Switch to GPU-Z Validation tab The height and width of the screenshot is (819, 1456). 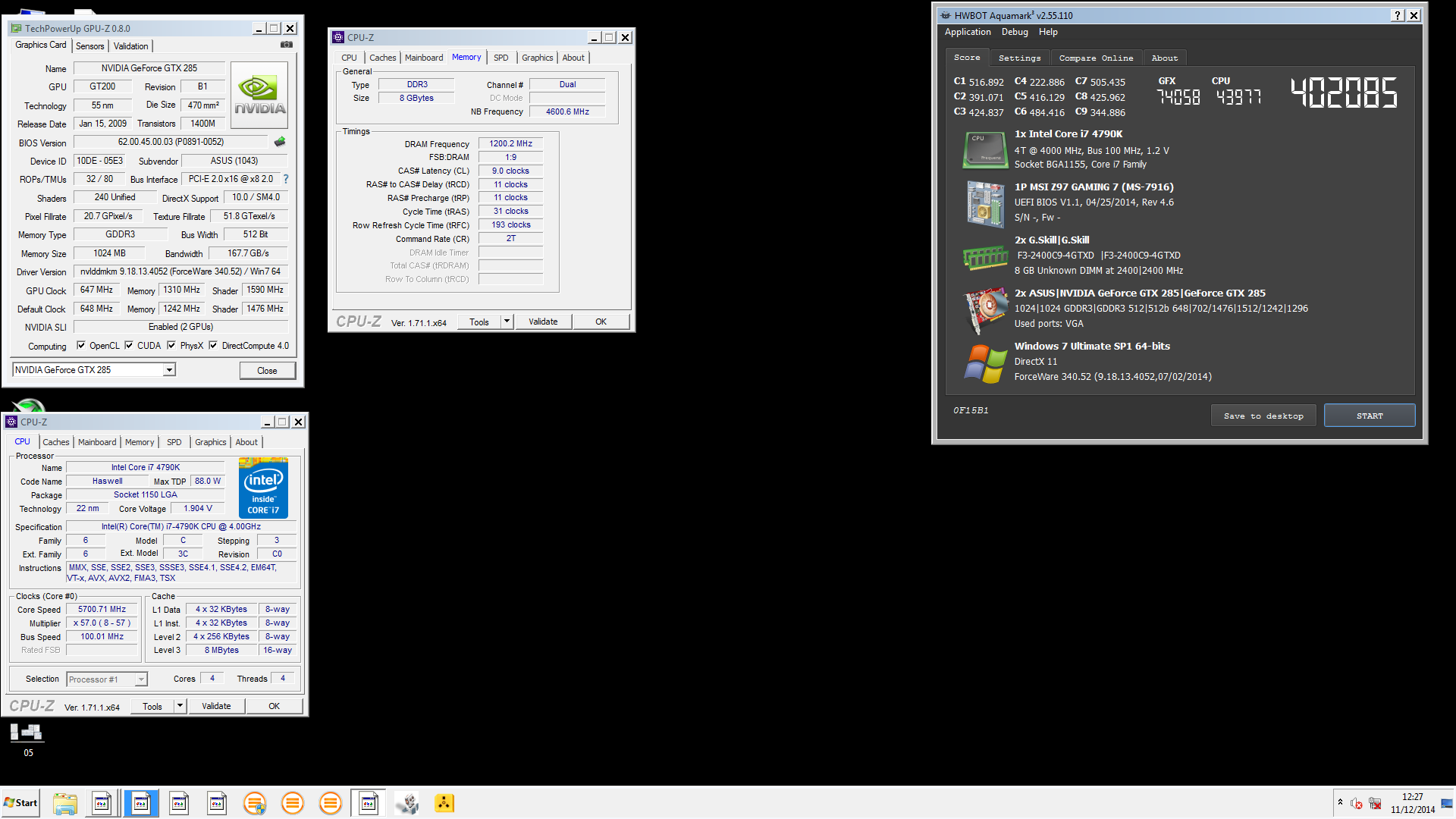[x=130, y=46]
